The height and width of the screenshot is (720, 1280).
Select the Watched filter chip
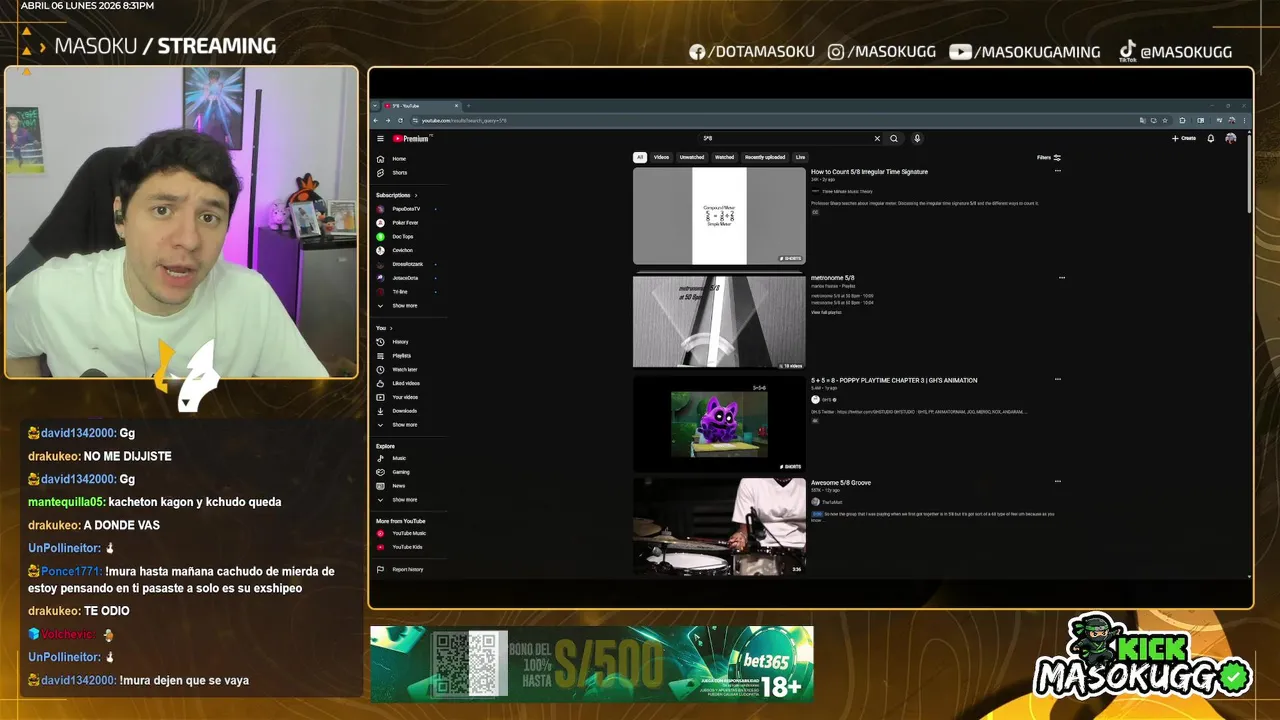[725, 157]
